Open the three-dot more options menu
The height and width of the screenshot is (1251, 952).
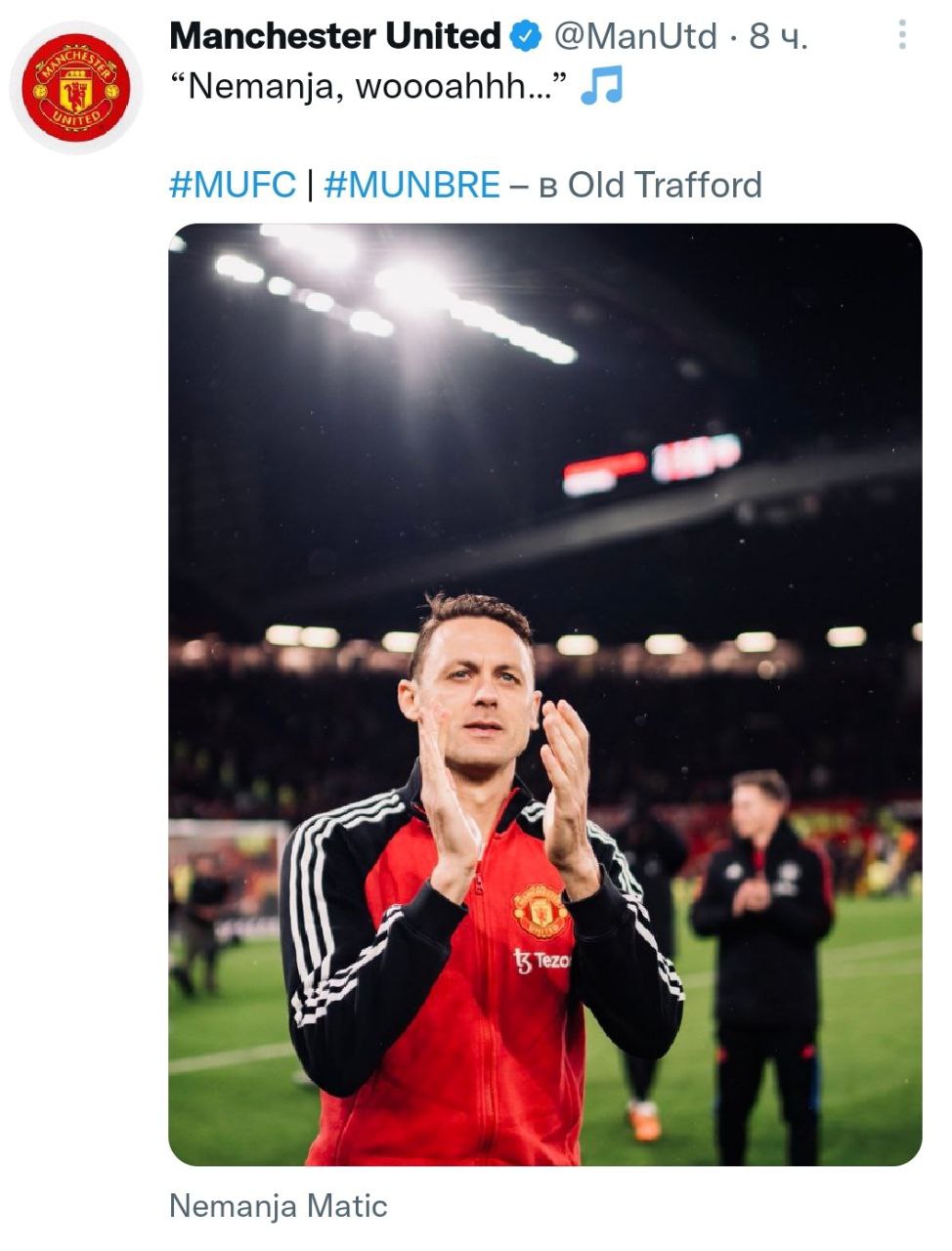pyautogui.click(x=902, y=37)
